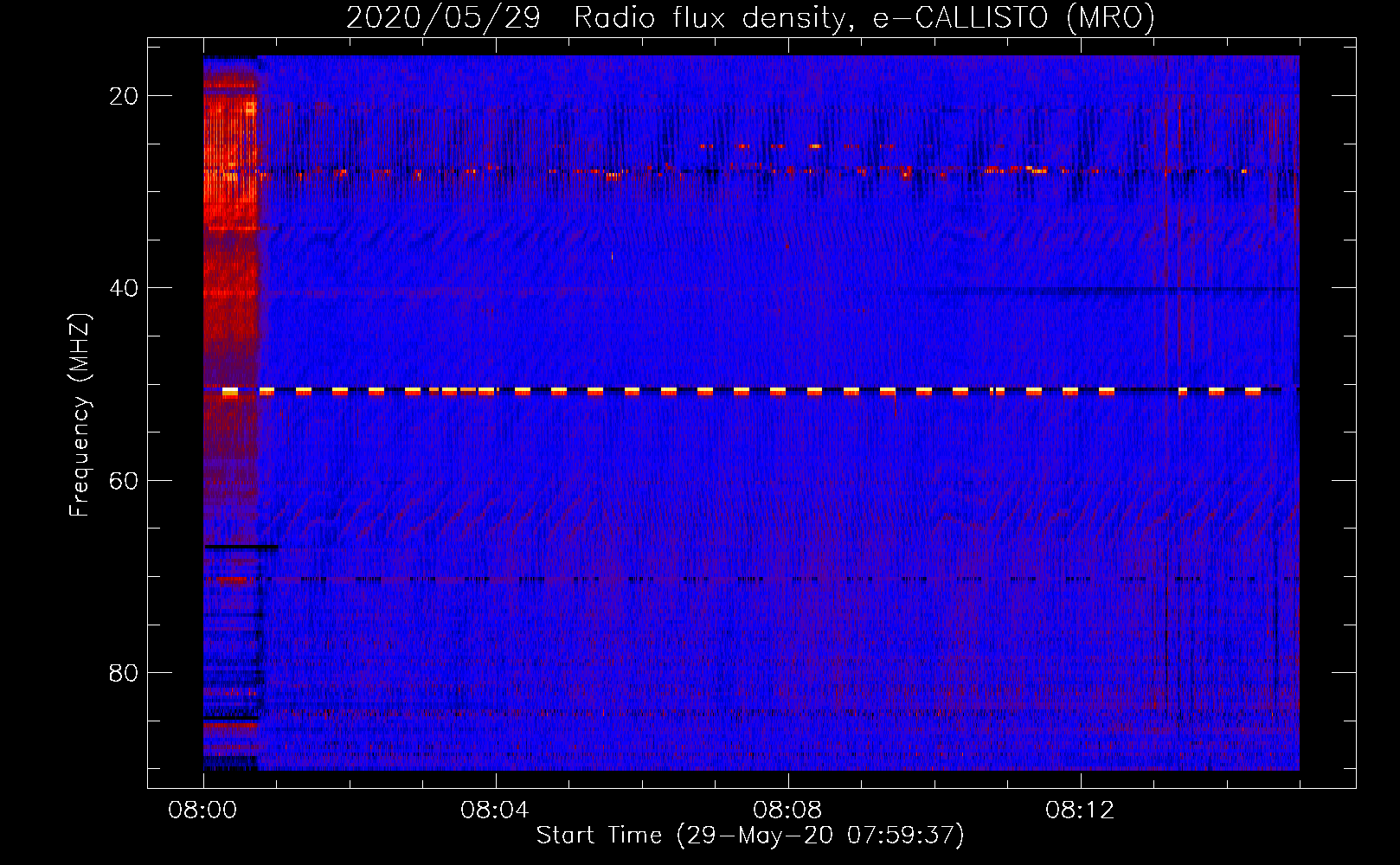1400x865 pixels.
Task: Click the 2020/05/29 date in the title
Action: coord(443,17)
